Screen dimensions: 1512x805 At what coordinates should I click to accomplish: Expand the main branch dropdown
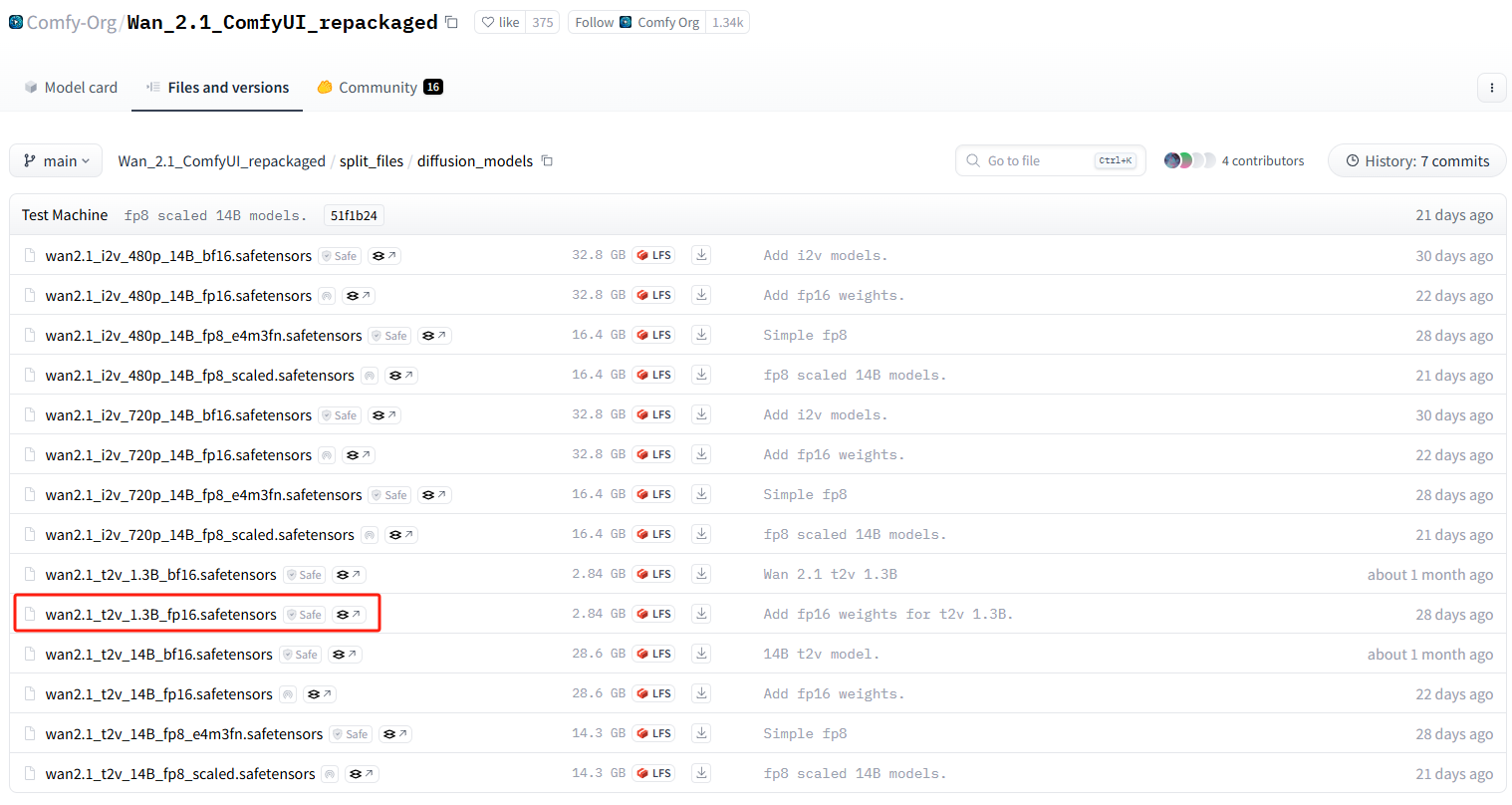pyautogui.click(x=56, y=160)
